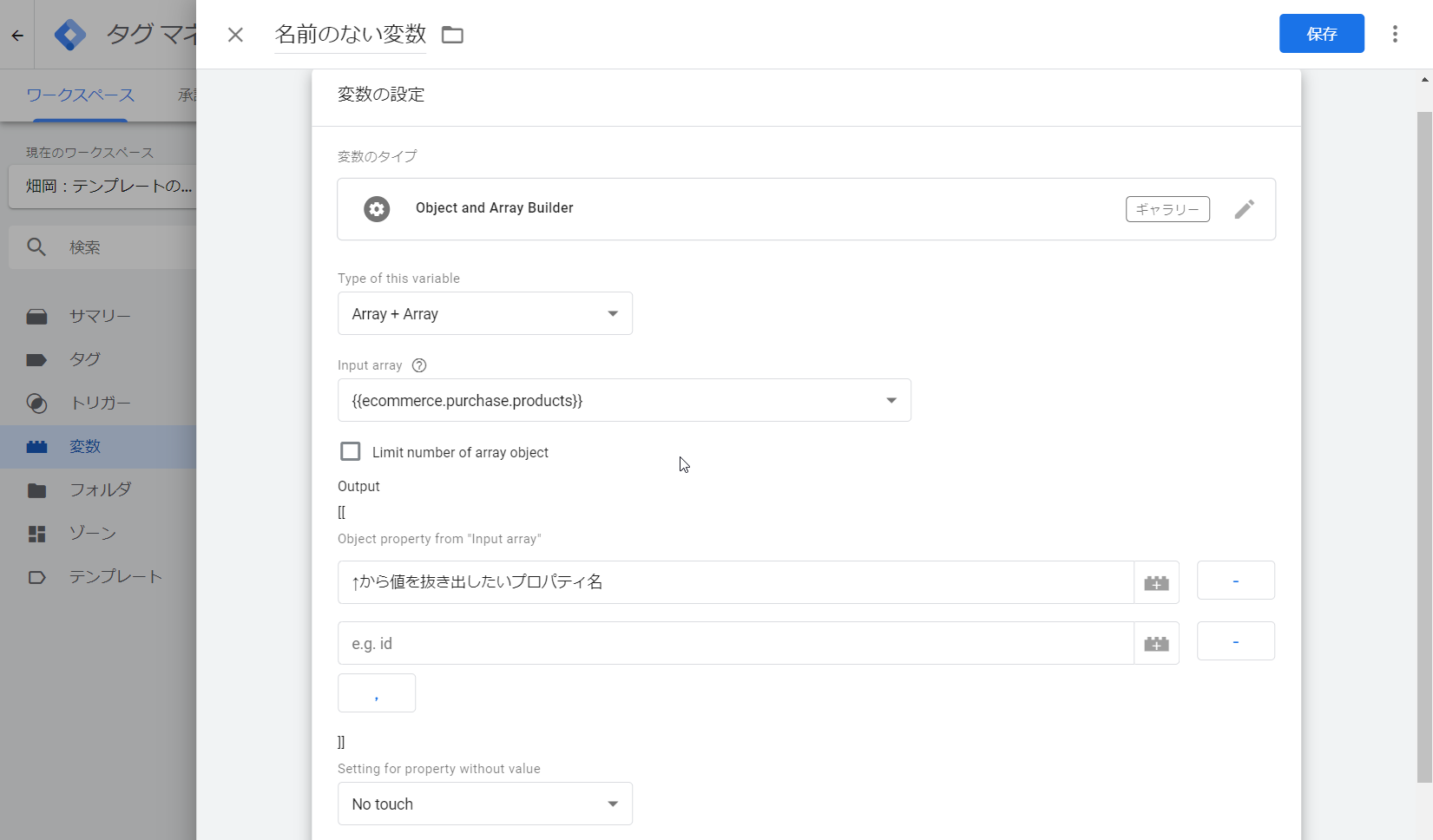The height and width of the screenshot is (840, 1433).
Task: Click the first Object property input field
Action: pos(735,582)
